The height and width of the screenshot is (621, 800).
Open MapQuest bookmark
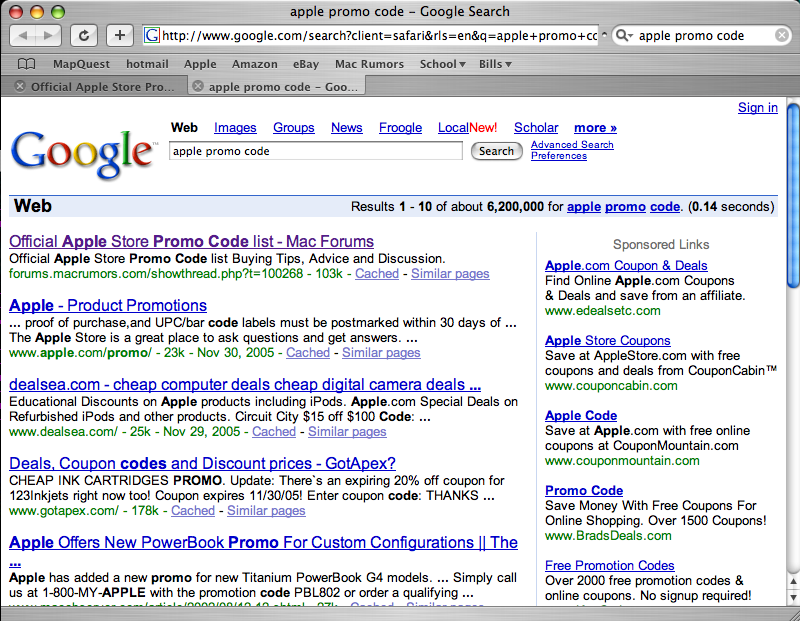pos(81,64)
